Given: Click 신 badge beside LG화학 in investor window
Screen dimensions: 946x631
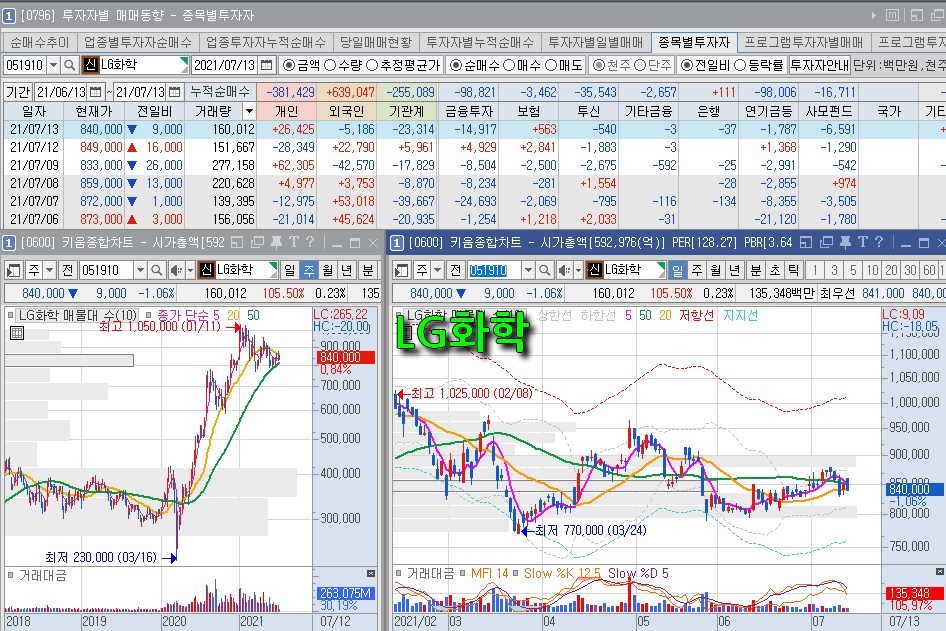Looking at the screenshot, I should coord(90,65).
